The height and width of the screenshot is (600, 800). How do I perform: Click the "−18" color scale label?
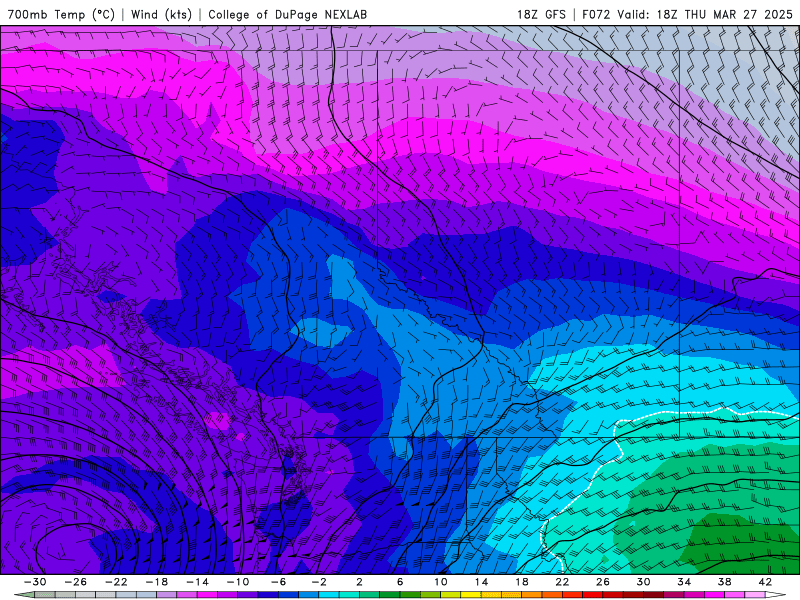click(x=157, y=582)
